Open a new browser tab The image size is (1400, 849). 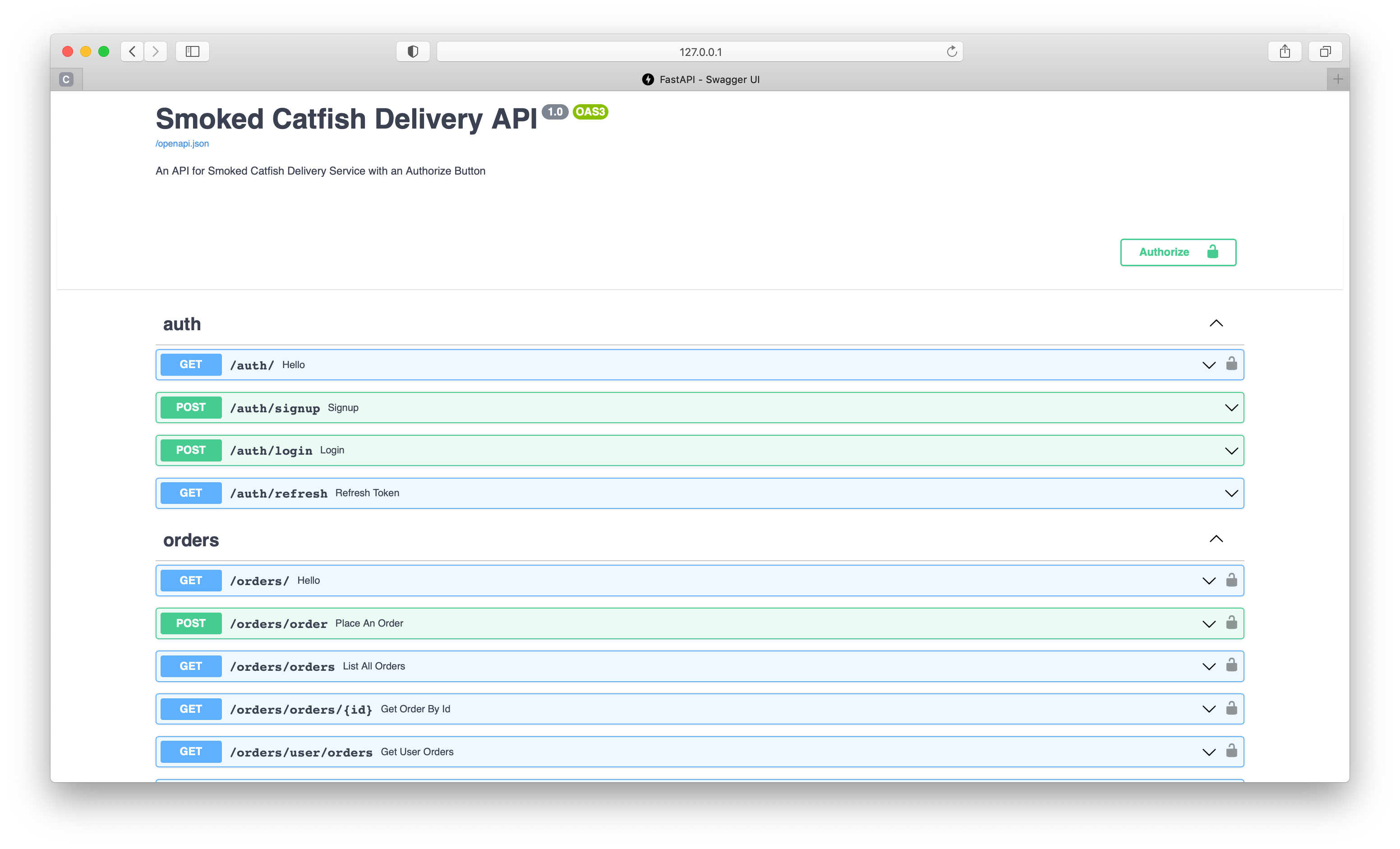1338,79
